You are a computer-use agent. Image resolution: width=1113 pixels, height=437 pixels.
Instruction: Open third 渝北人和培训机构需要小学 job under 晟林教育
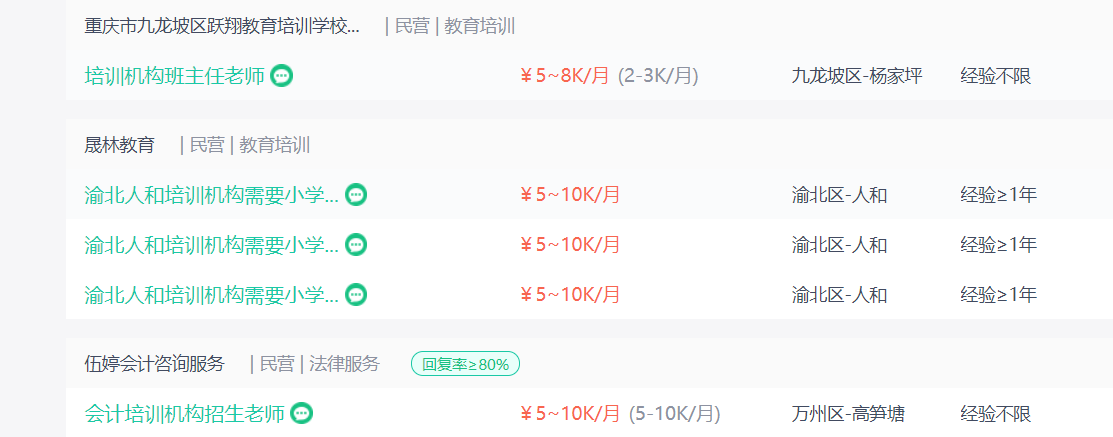(212, 294)
